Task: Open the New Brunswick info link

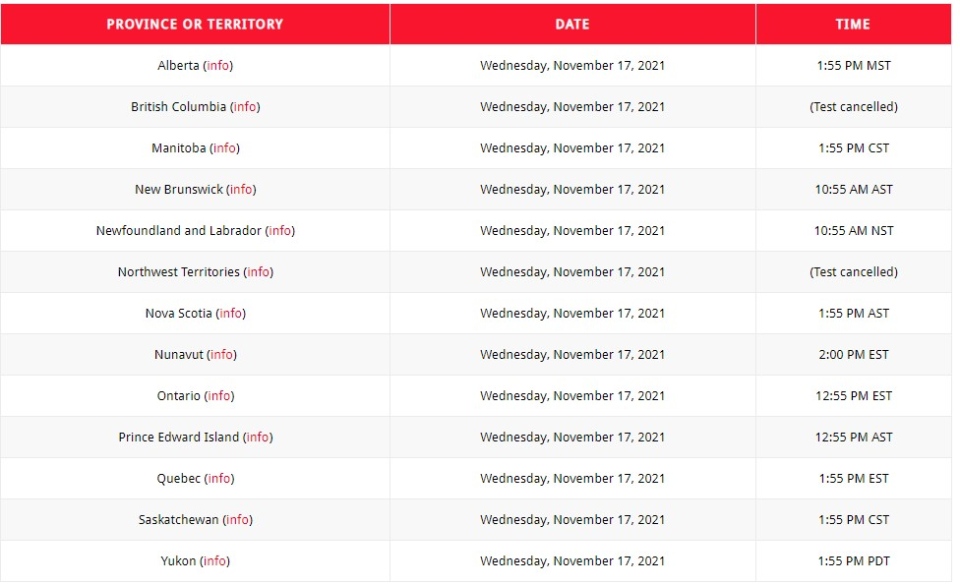Action: tap(241, 190)
